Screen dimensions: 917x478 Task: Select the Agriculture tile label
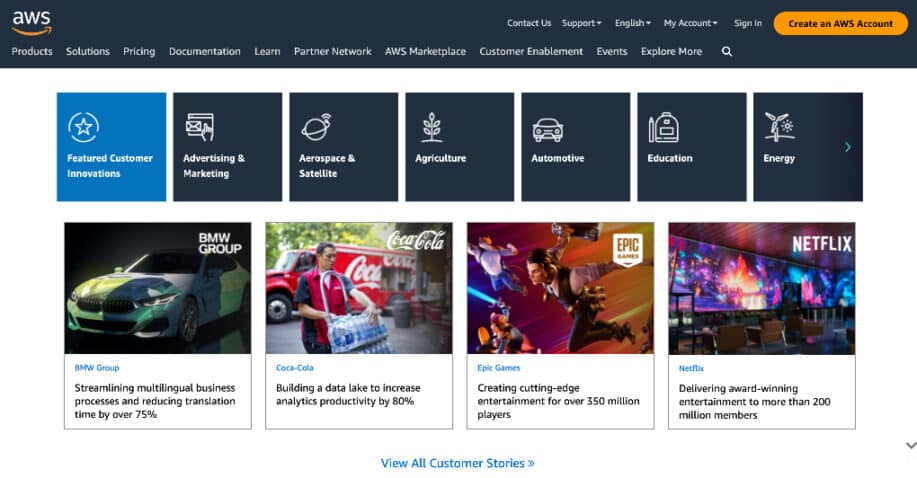pyautogui.click(x=440, y=159)
